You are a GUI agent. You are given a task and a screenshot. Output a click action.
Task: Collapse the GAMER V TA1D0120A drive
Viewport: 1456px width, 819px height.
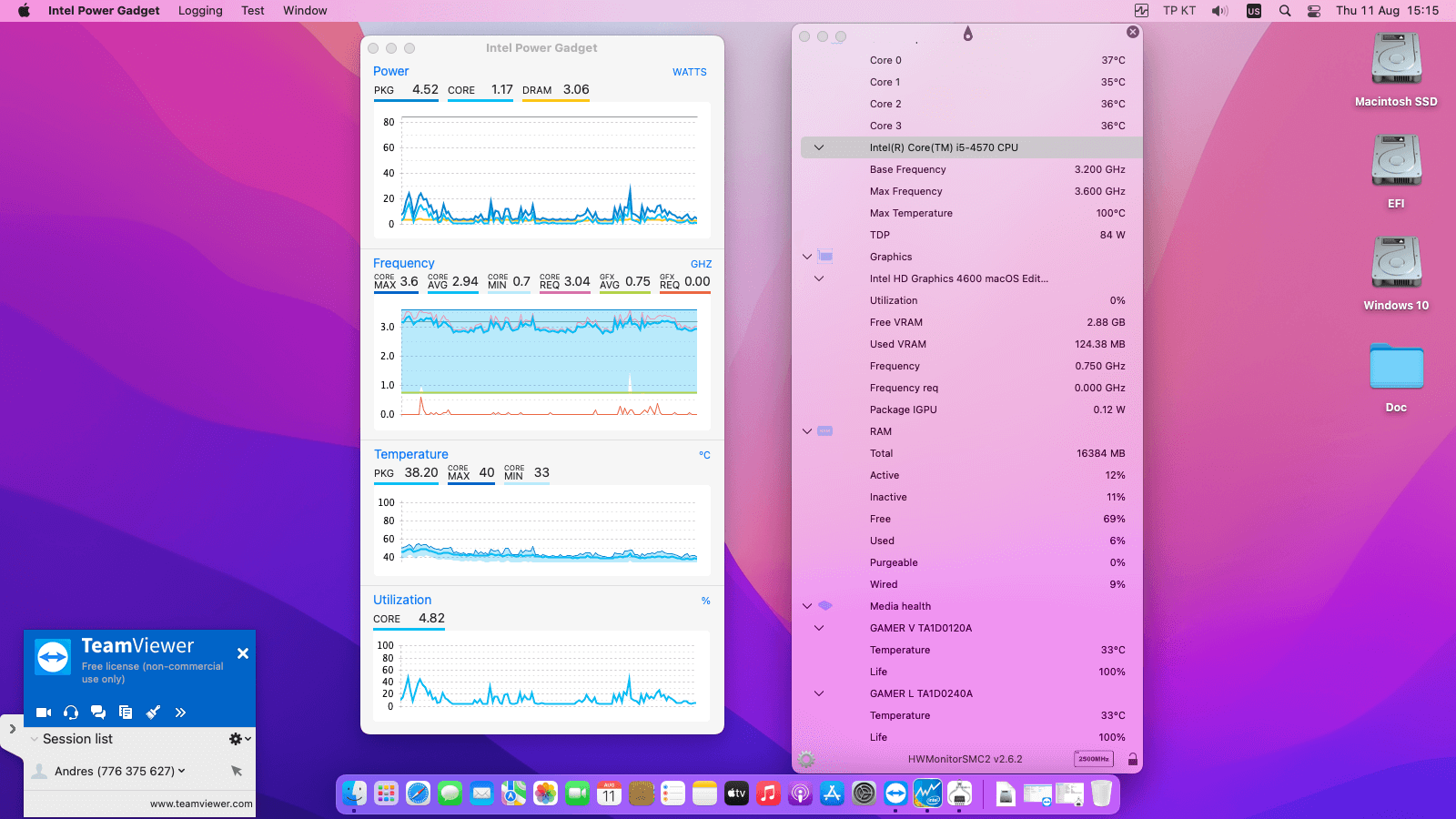click(x=819, y=628)
